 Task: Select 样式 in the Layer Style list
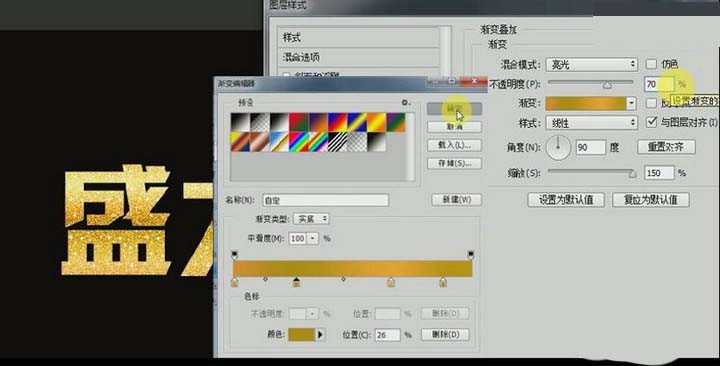[x=359, y=38]
